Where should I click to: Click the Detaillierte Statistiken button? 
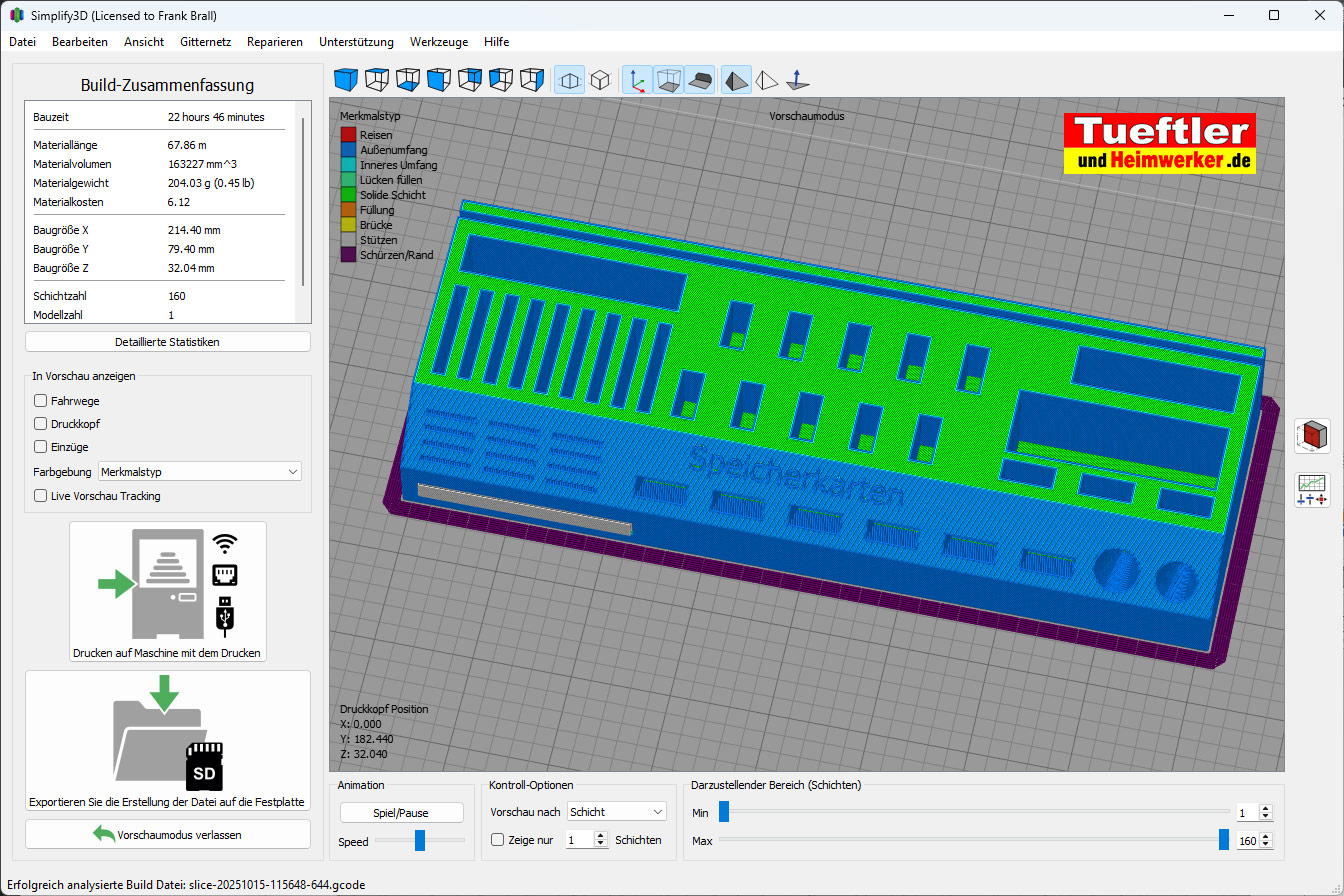tap(167, 342)
